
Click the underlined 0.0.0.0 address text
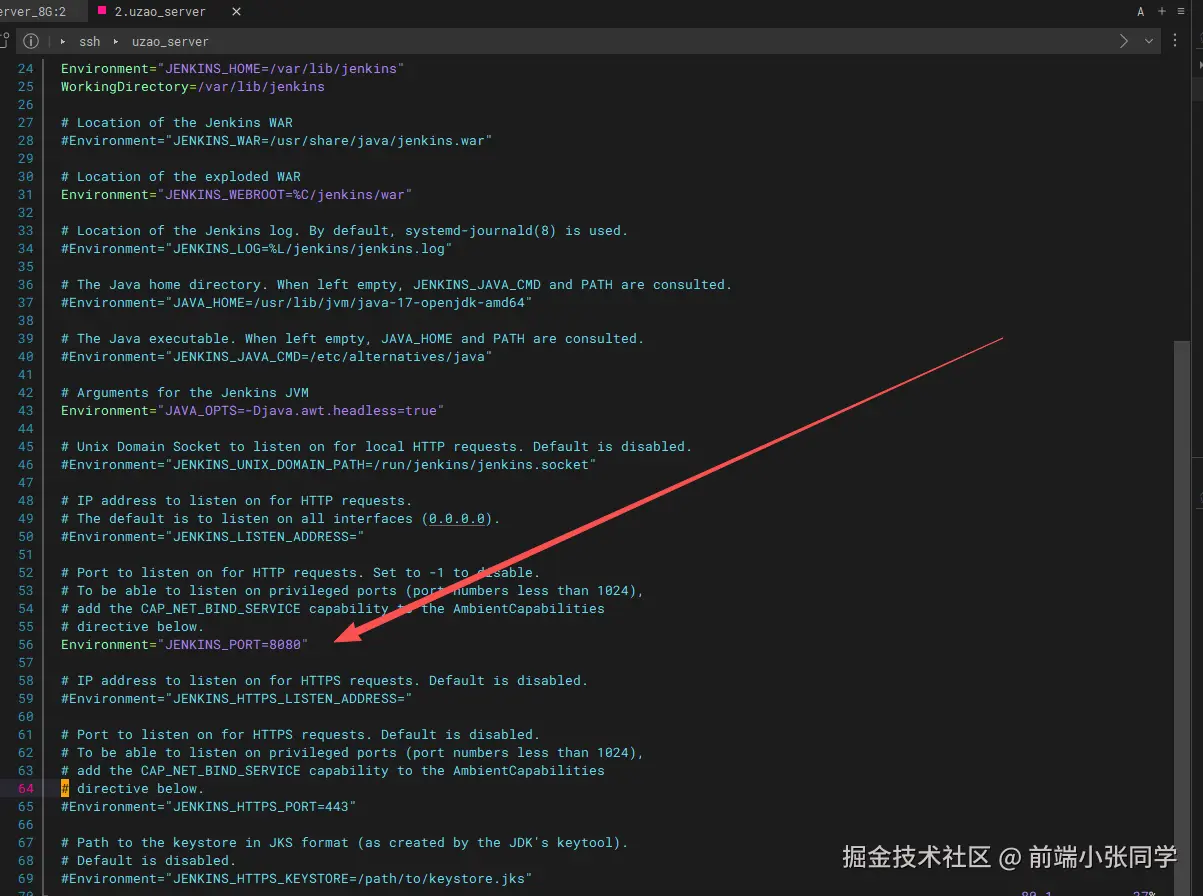pyautogui.click(x=457, y=518)
